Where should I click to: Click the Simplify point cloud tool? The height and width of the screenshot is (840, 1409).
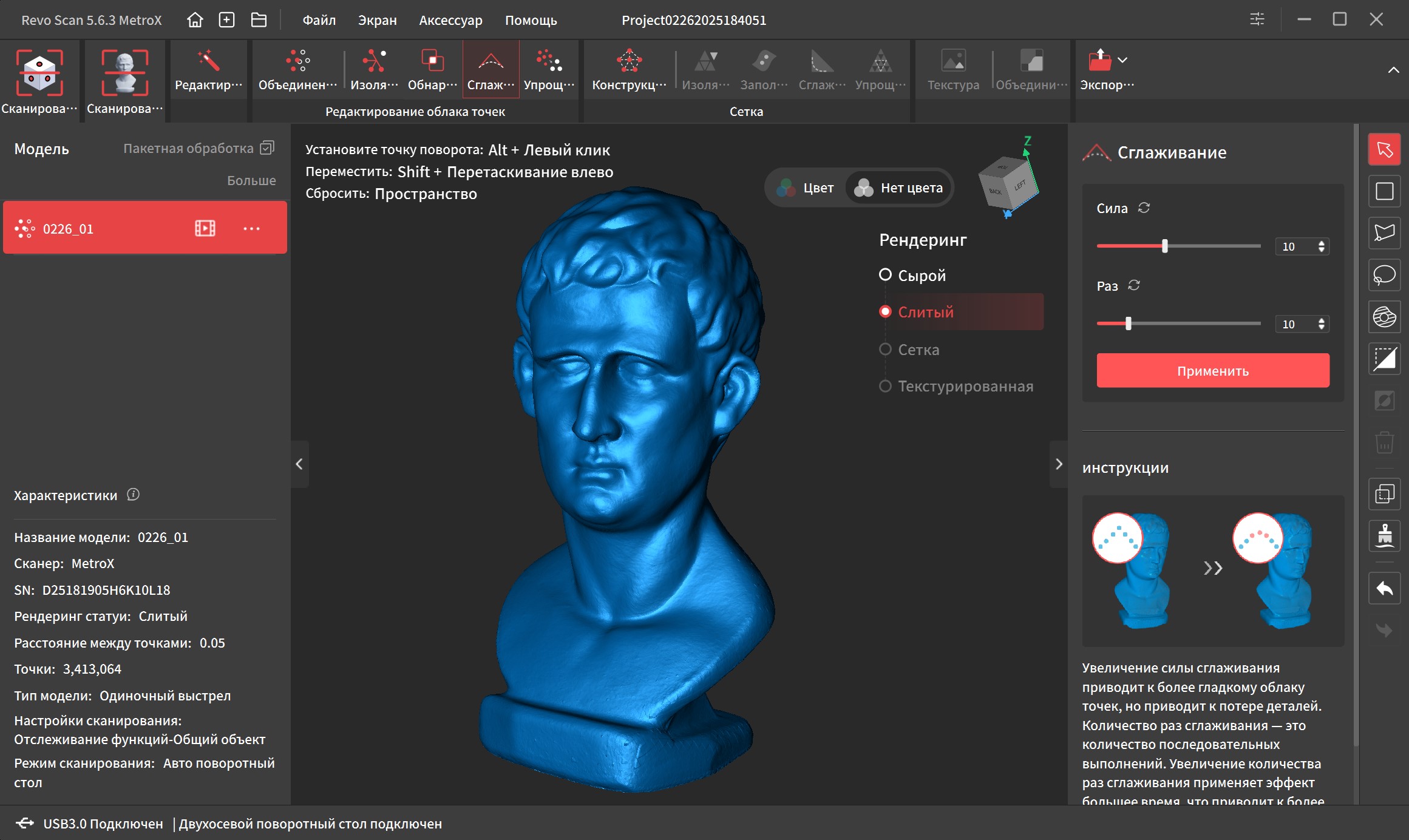(549, 71)
